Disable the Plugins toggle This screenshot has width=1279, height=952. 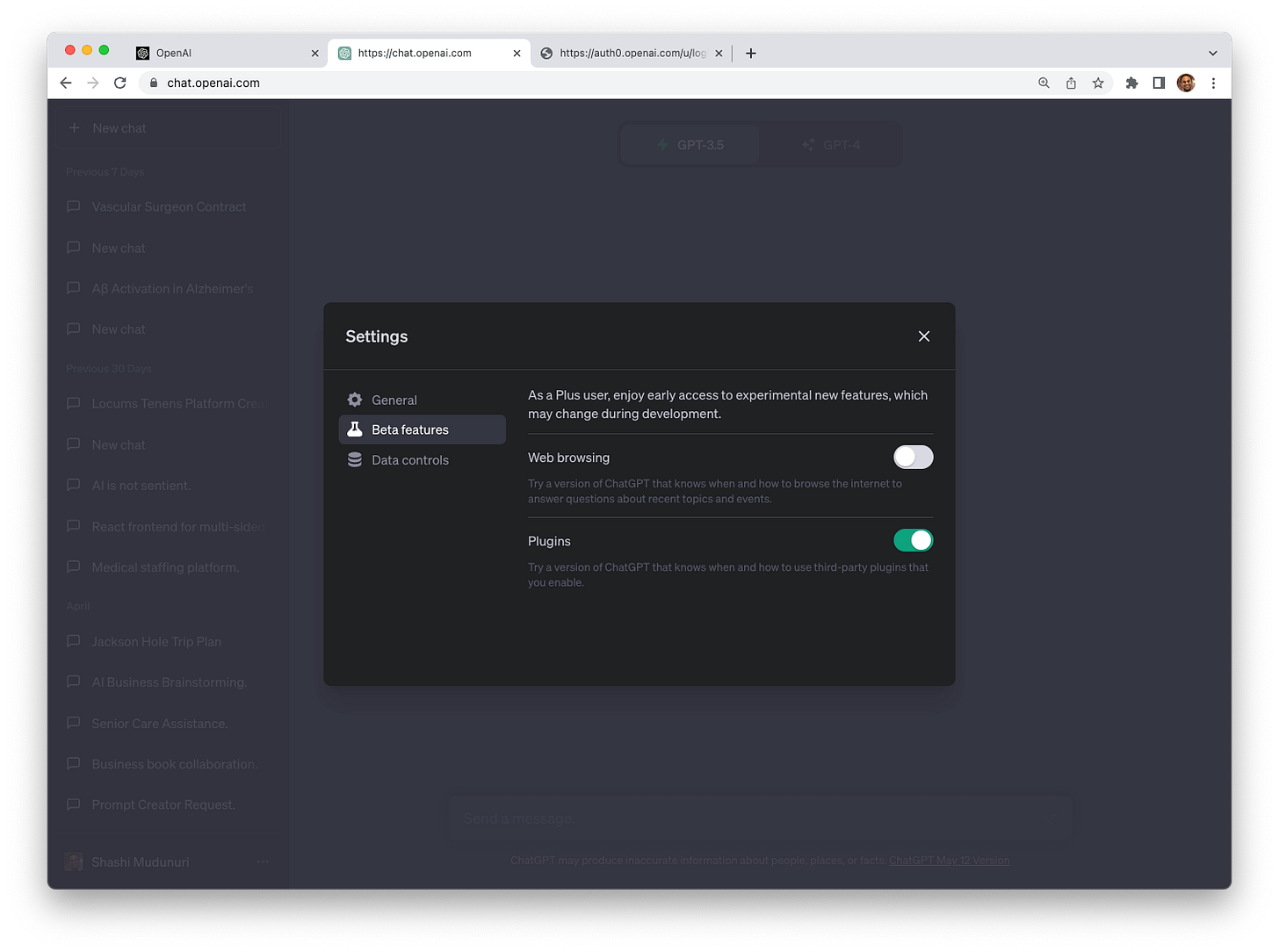coord(913,540)
